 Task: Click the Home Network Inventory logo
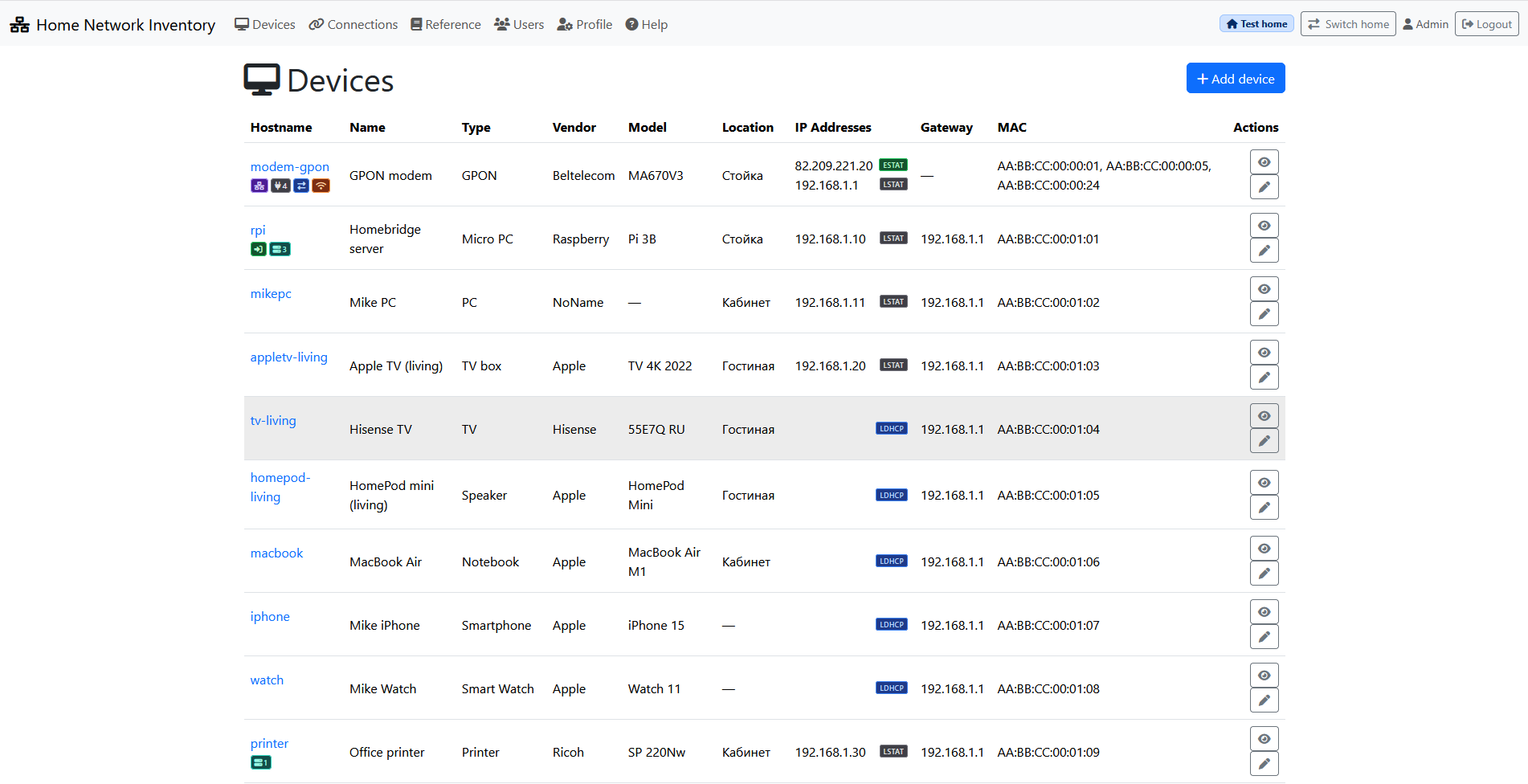(112, 25)
